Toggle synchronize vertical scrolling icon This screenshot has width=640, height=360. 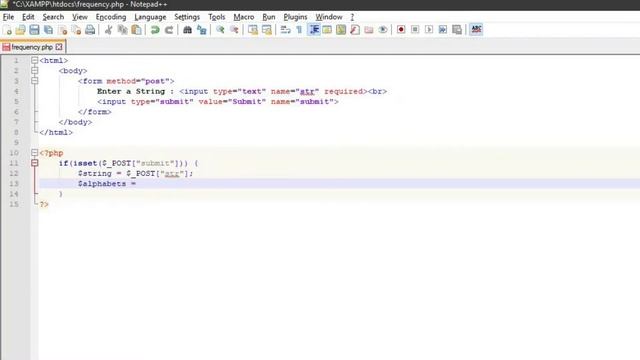(x=253, y=30)
